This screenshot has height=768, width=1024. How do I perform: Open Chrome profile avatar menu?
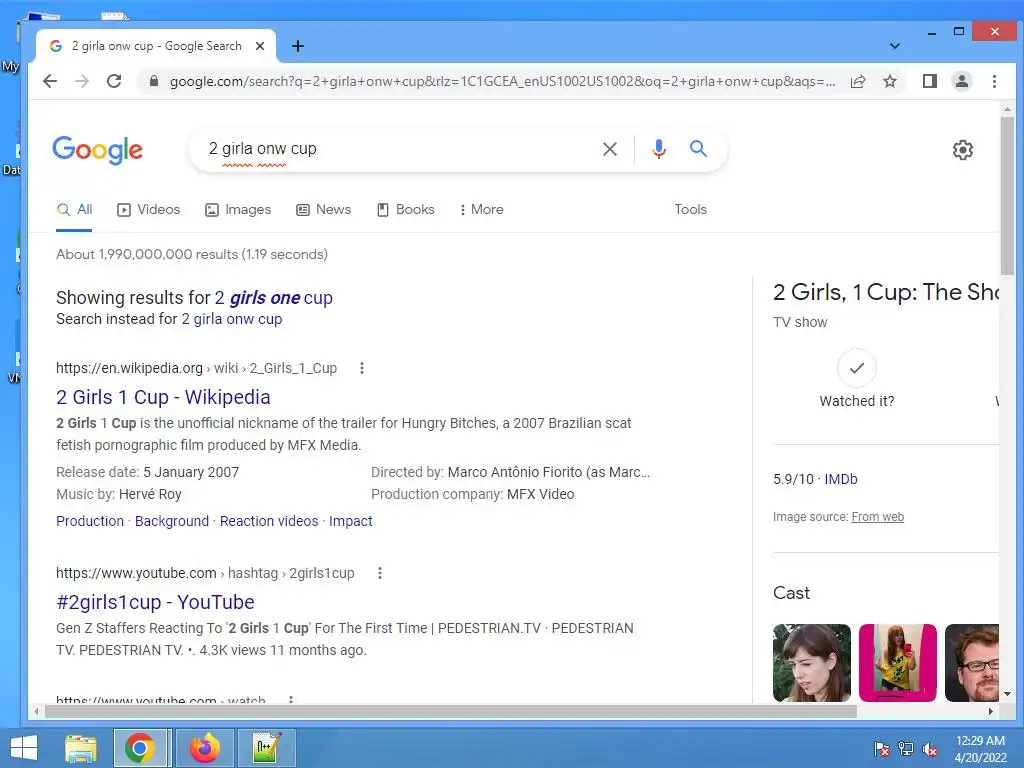pyautogui.click(x=961, y=81)
